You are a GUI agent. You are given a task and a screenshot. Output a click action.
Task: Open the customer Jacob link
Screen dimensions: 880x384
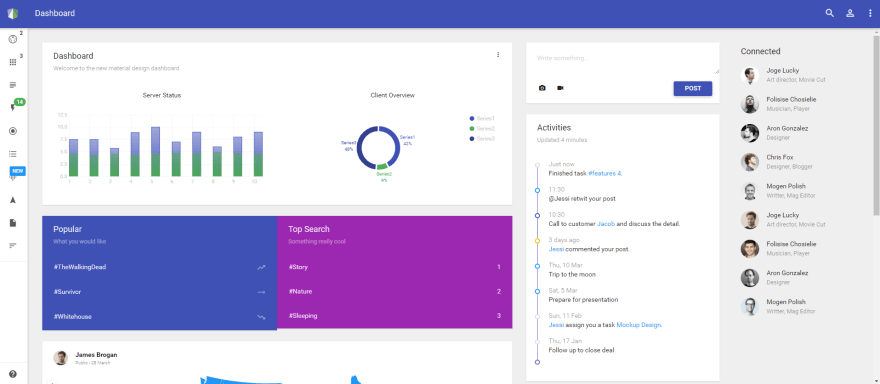606,223
